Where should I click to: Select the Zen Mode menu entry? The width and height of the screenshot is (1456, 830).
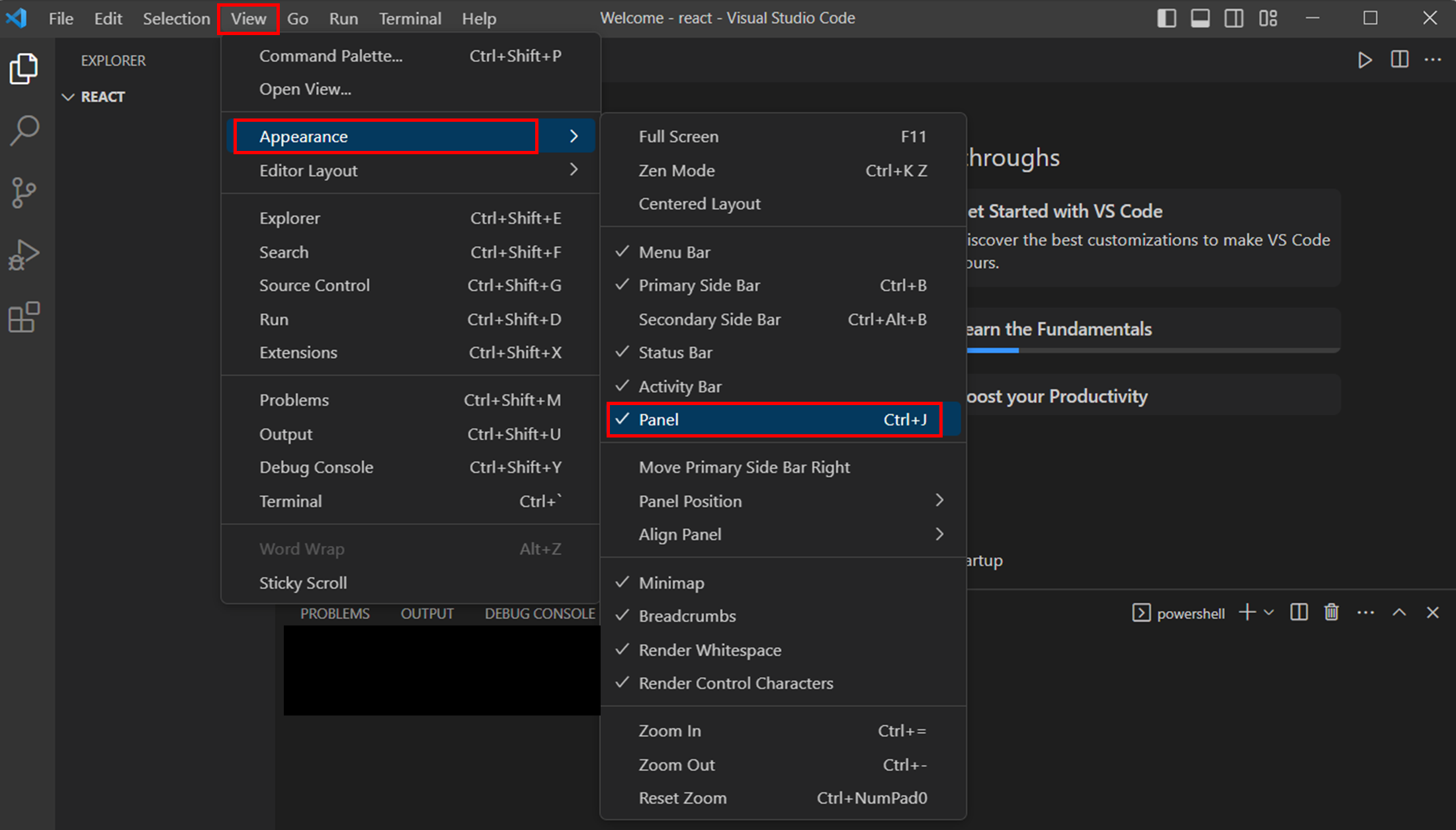[677, 171]
